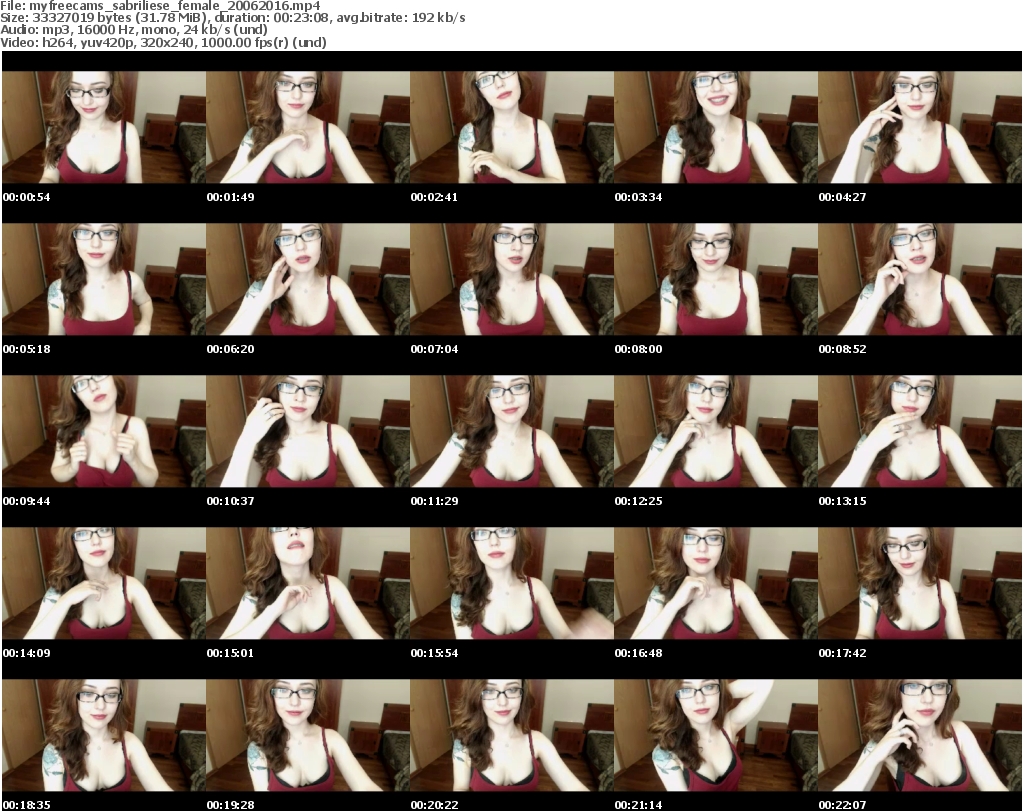This screenshot has height=811, width=1024.
Task: Pick the video frame above 00:13:15
Action: 920,432
